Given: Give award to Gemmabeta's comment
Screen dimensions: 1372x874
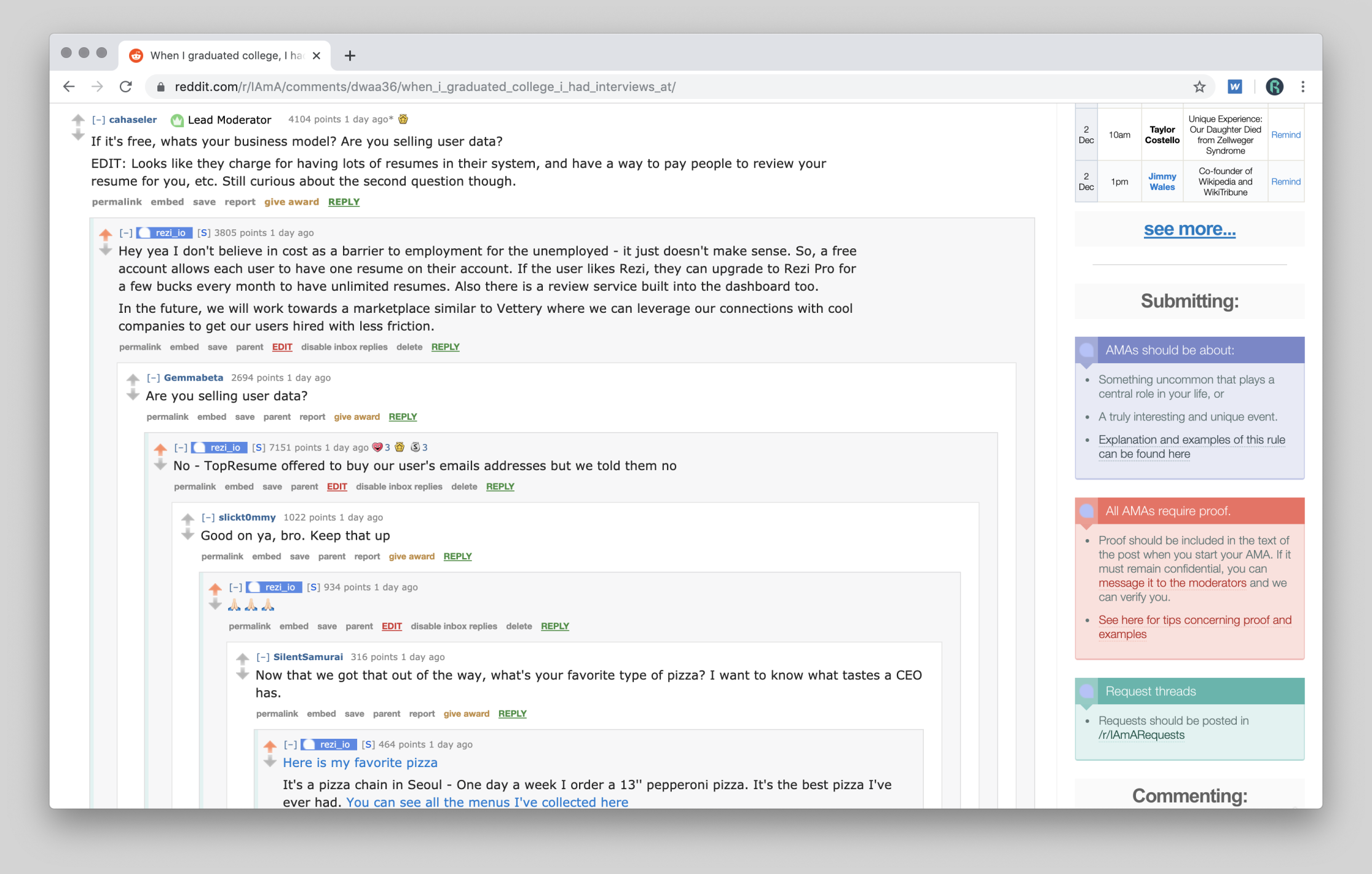Looking at the screenshot, I should tap(357, 416).
